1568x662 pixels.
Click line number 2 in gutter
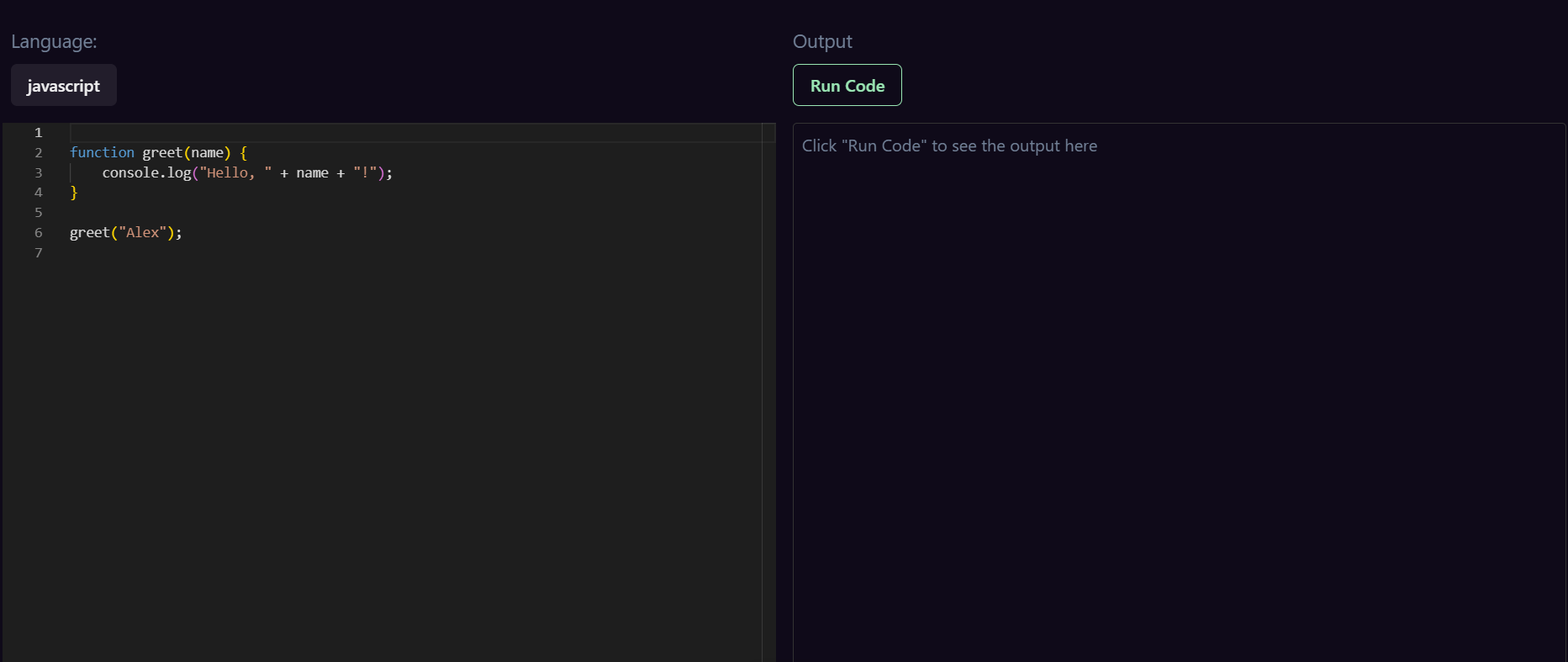tap(38, 152)
